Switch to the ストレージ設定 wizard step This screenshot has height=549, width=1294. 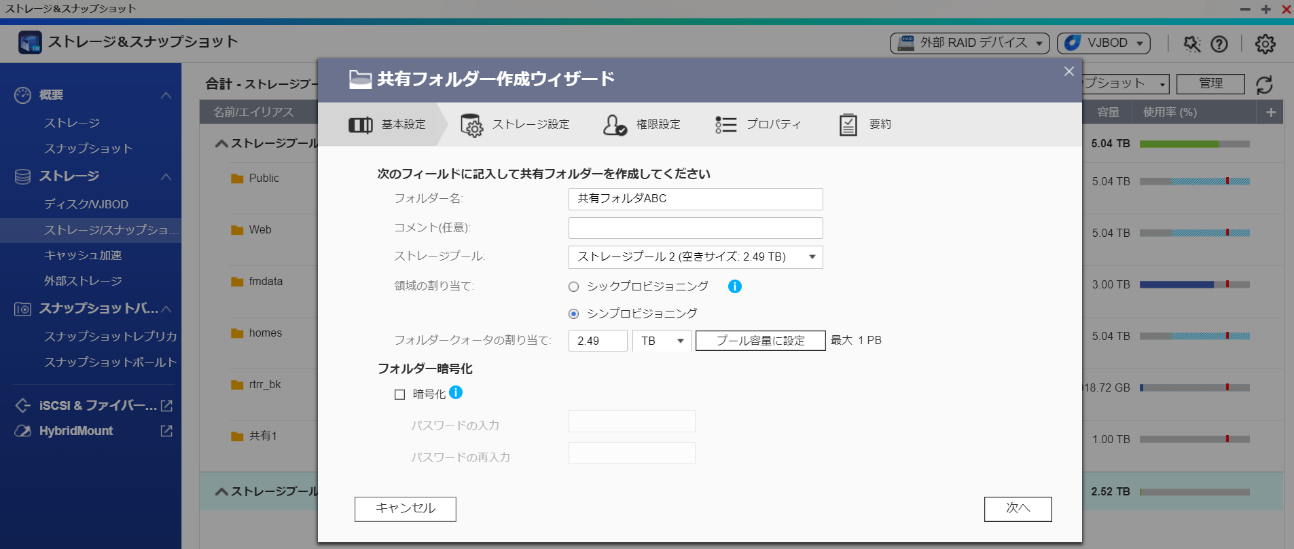click(516, 125)
